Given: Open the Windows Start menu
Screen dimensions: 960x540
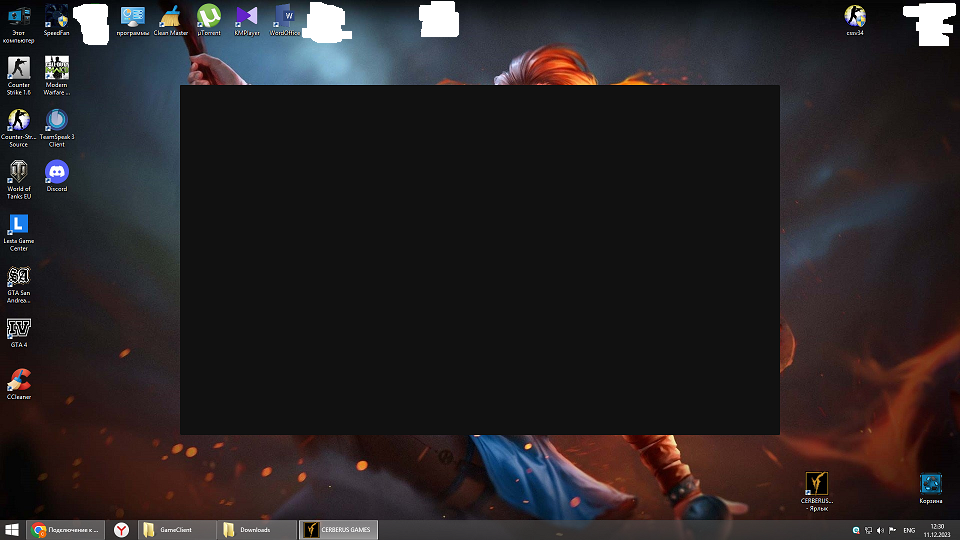Looking at the screenshot, I should [12, 530].
